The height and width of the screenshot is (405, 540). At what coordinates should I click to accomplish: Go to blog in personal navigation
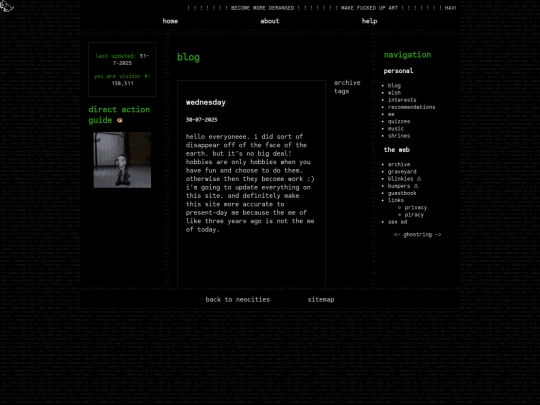394,85
